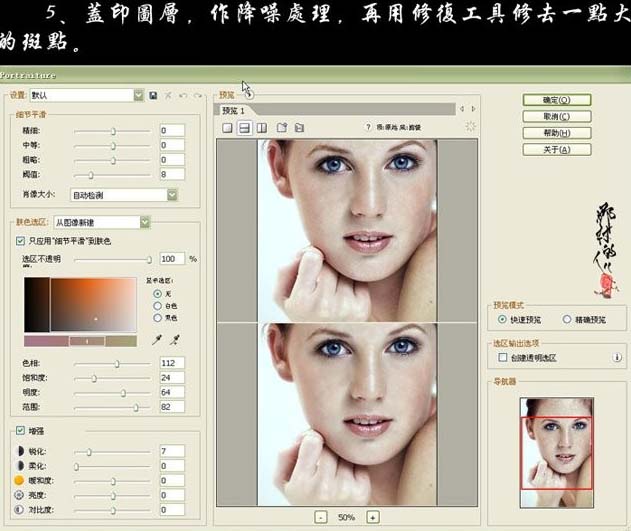Screen dimensions: 631x531
Task: Toggle the 增强 enhancement checkbox
Action: click(20, 430)
